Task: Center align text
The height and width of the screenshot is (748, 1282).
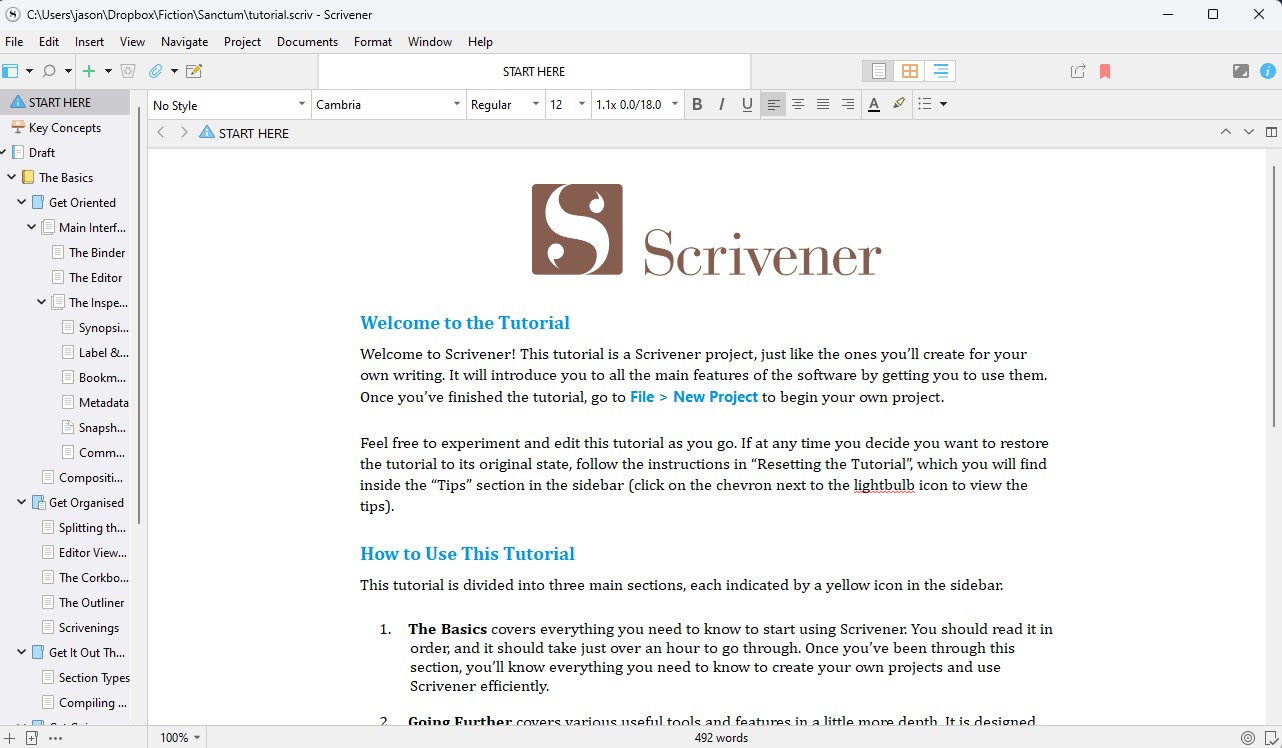Action: [x=798, y=104]
